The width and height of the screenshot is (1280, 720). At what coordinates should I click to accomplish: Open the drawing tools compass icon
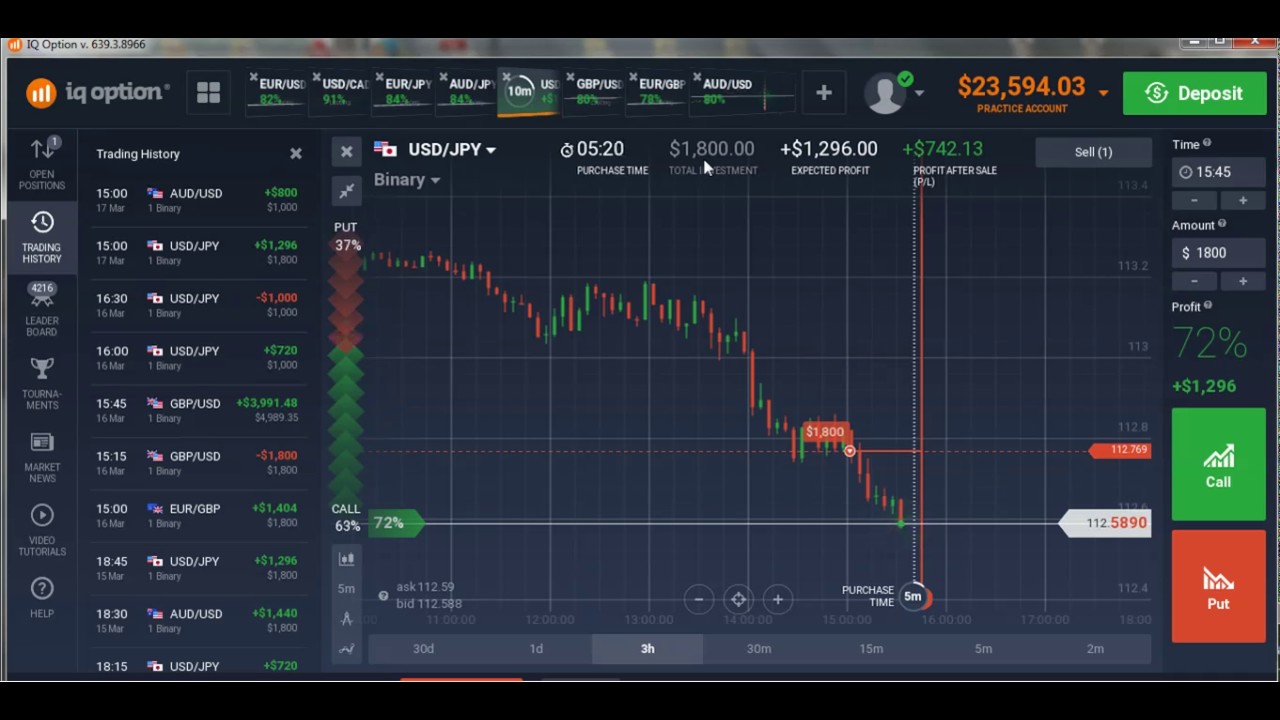346,619
